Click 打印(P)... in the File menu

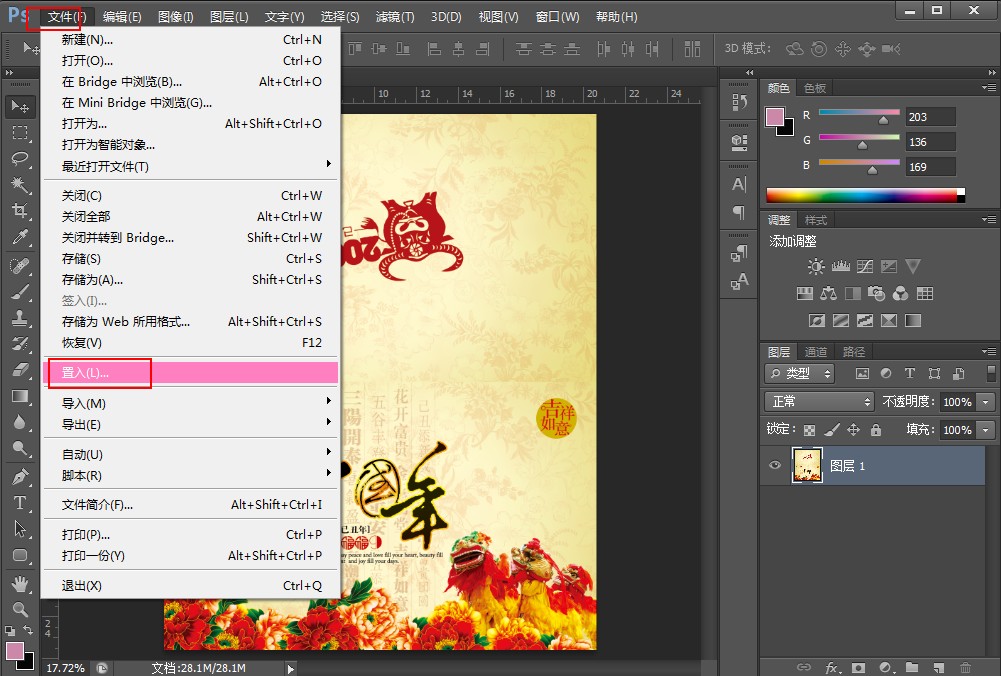coord(190,534)
